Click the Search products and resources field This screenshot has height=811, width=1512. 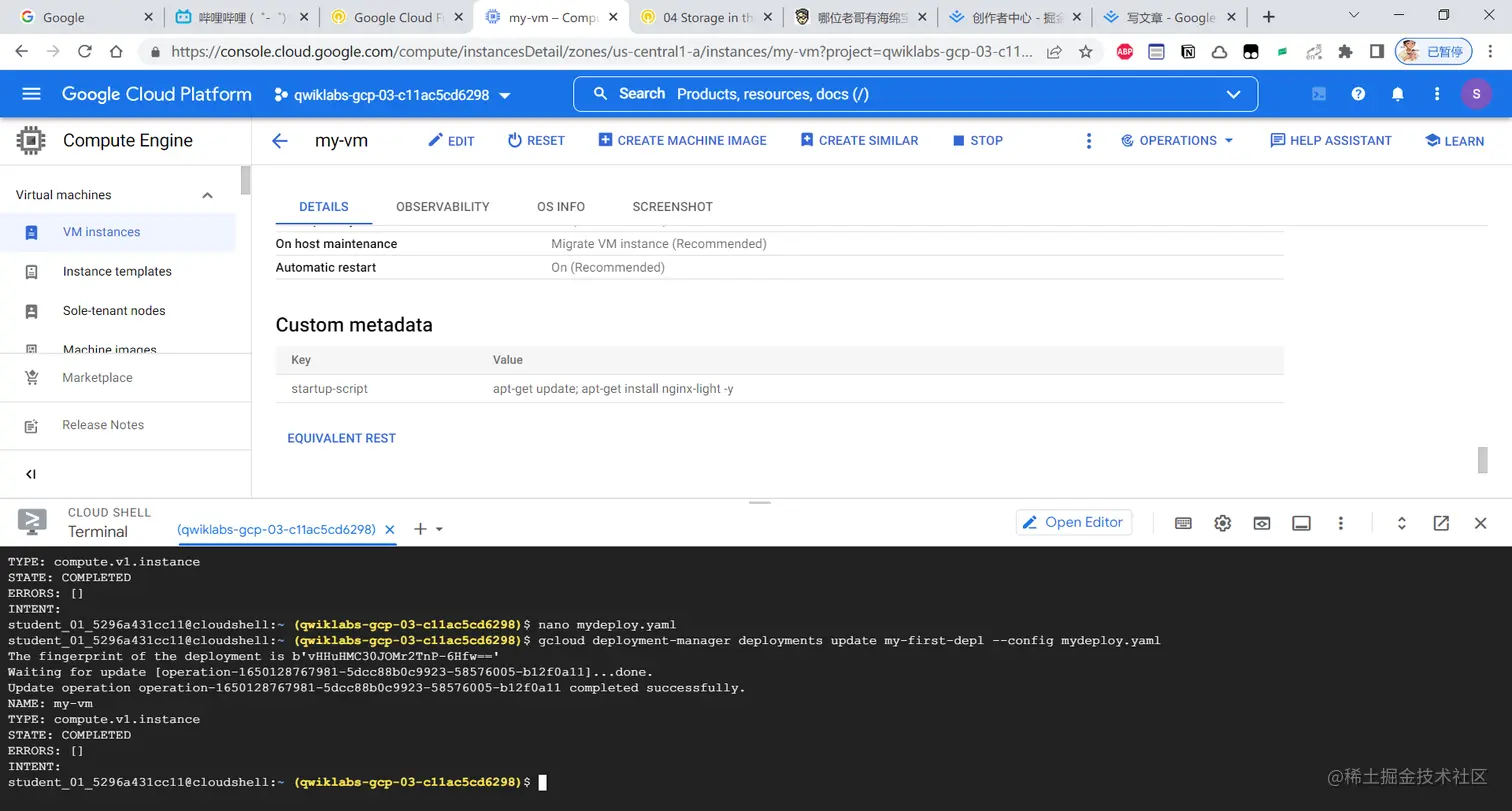coord(915,94)
